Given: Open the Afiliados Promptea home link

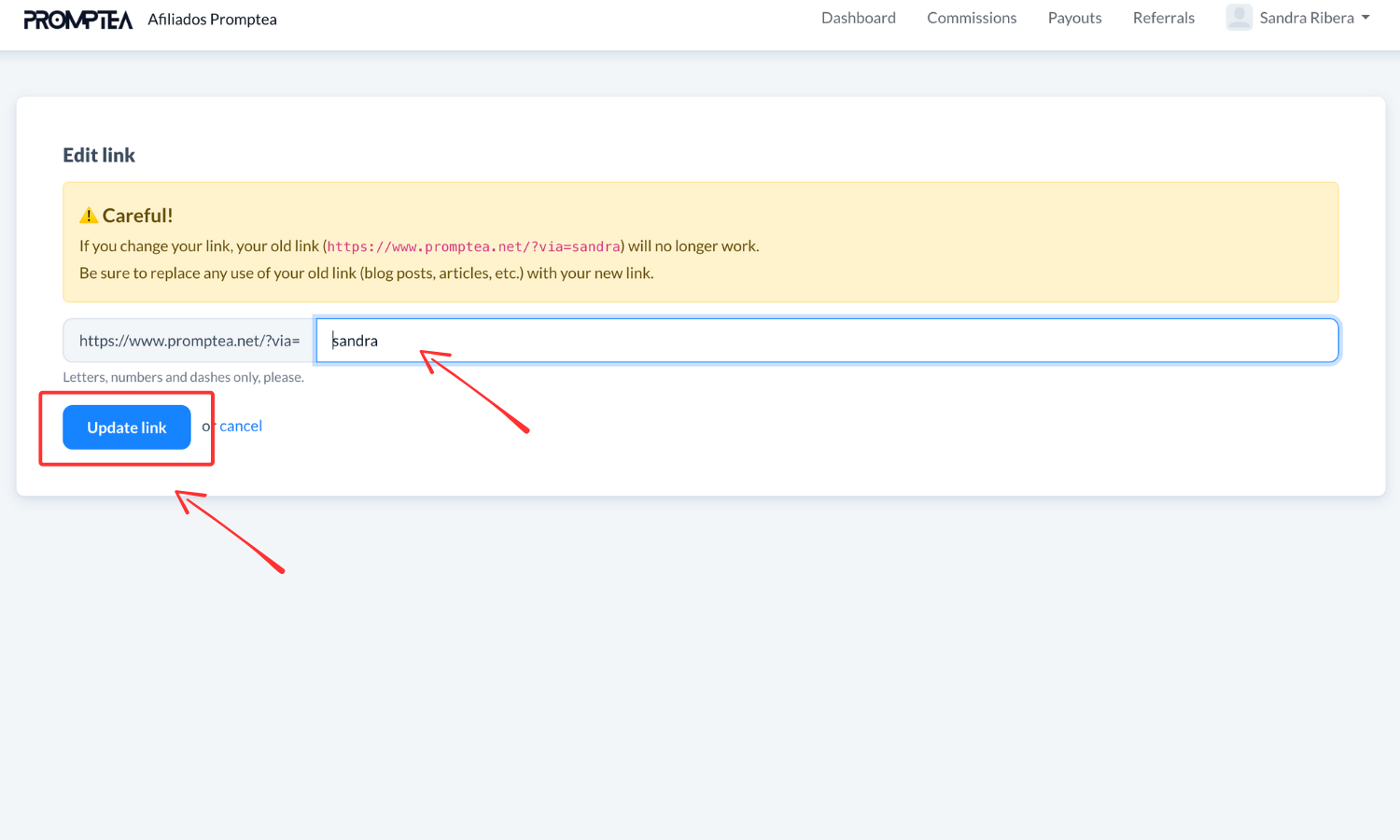Looking at the screenshot, I should 212,20.
